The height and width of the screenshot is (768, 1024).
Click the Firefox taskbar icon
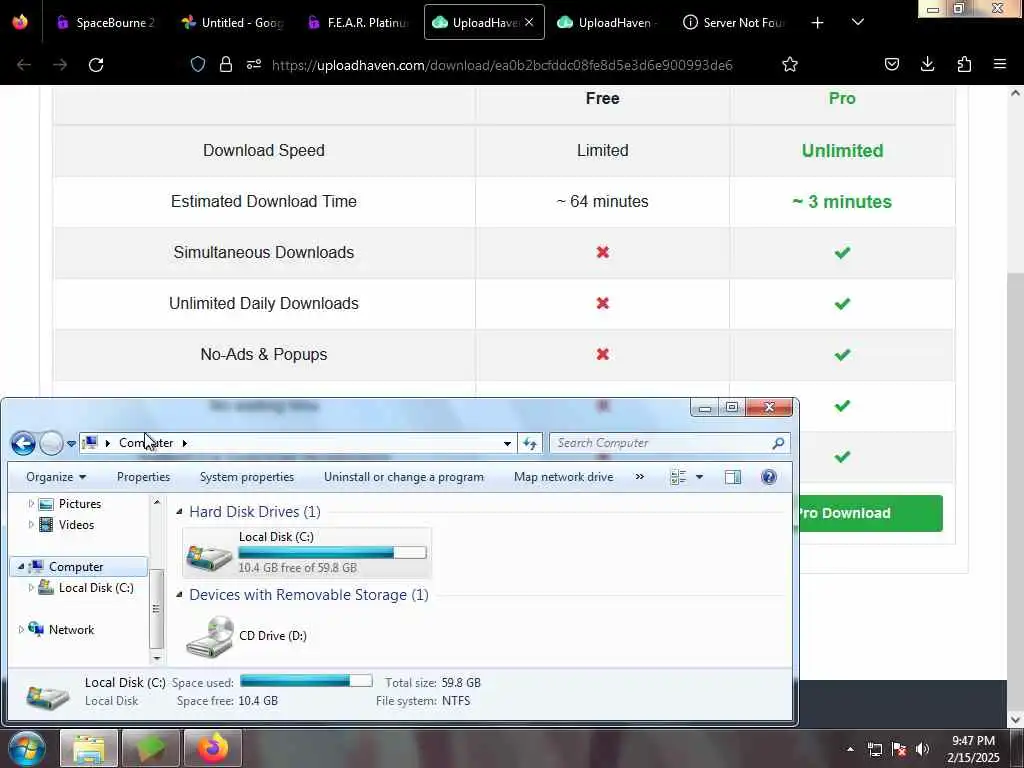click(x=213, y=748)
